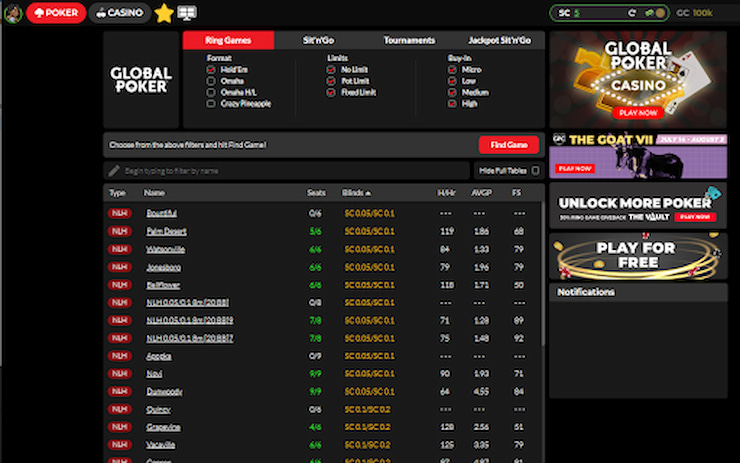740x463 pixels.
Task: Switch to the Sit'n'Go tab
Action: 319,40
